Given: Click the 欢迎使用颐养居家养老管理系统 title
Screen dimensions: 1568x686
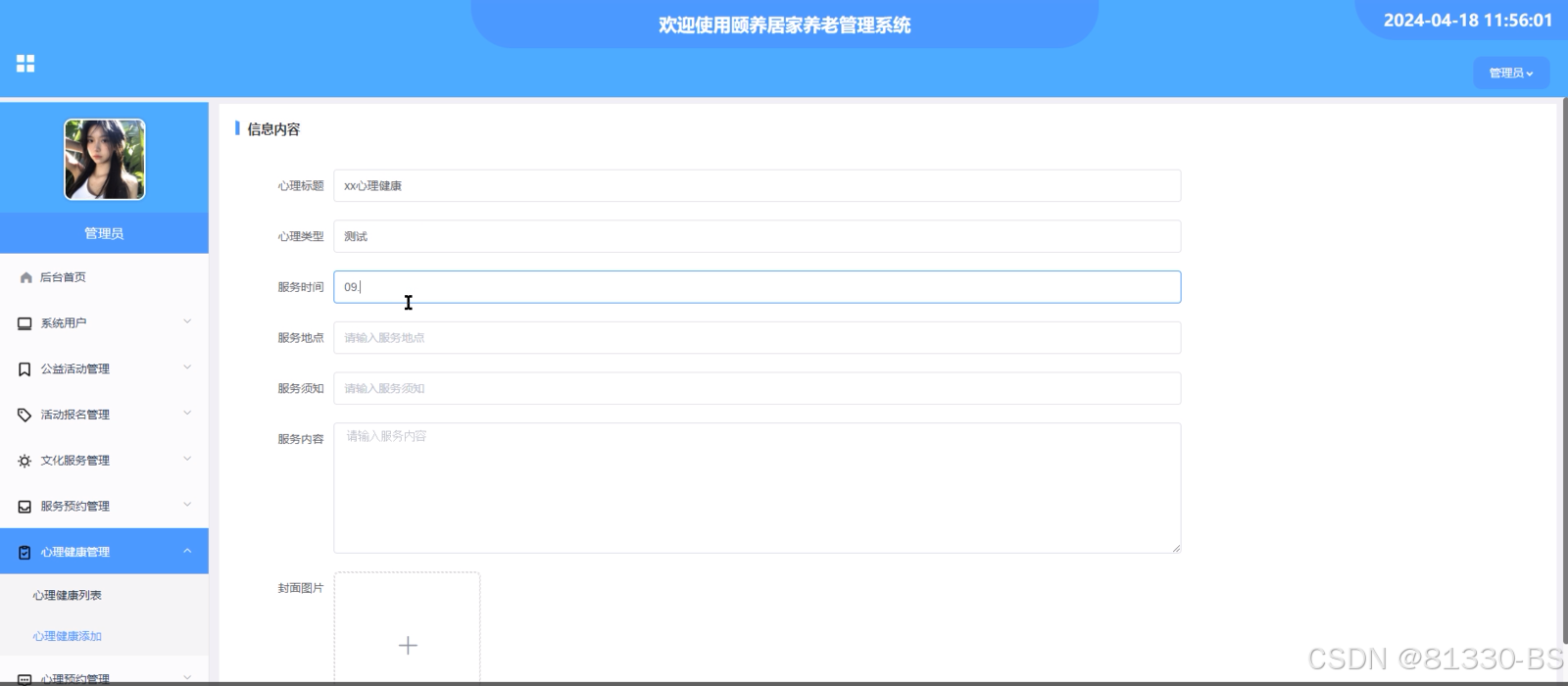Looking at the screenshot, I should click(785, 25).
